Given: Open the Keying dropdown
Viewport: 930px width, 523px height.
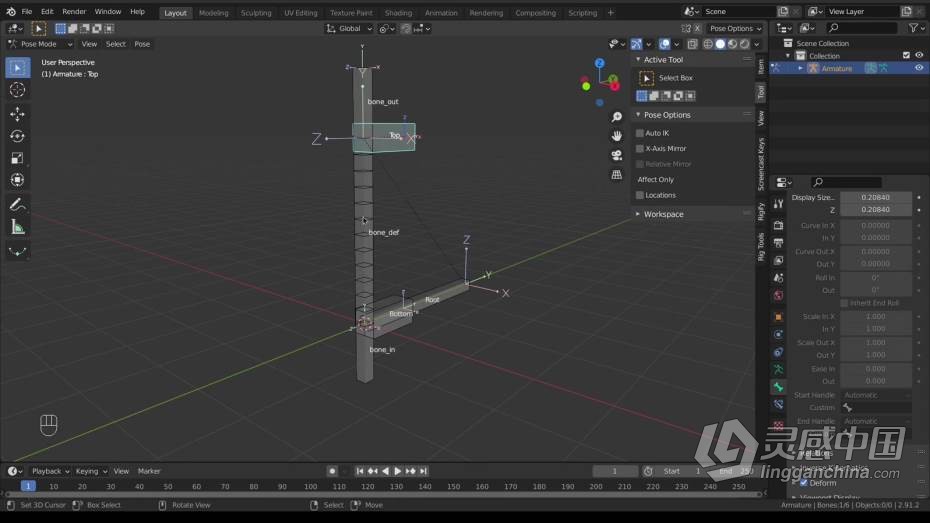Looking at the screenshot, I should point(91,471).
